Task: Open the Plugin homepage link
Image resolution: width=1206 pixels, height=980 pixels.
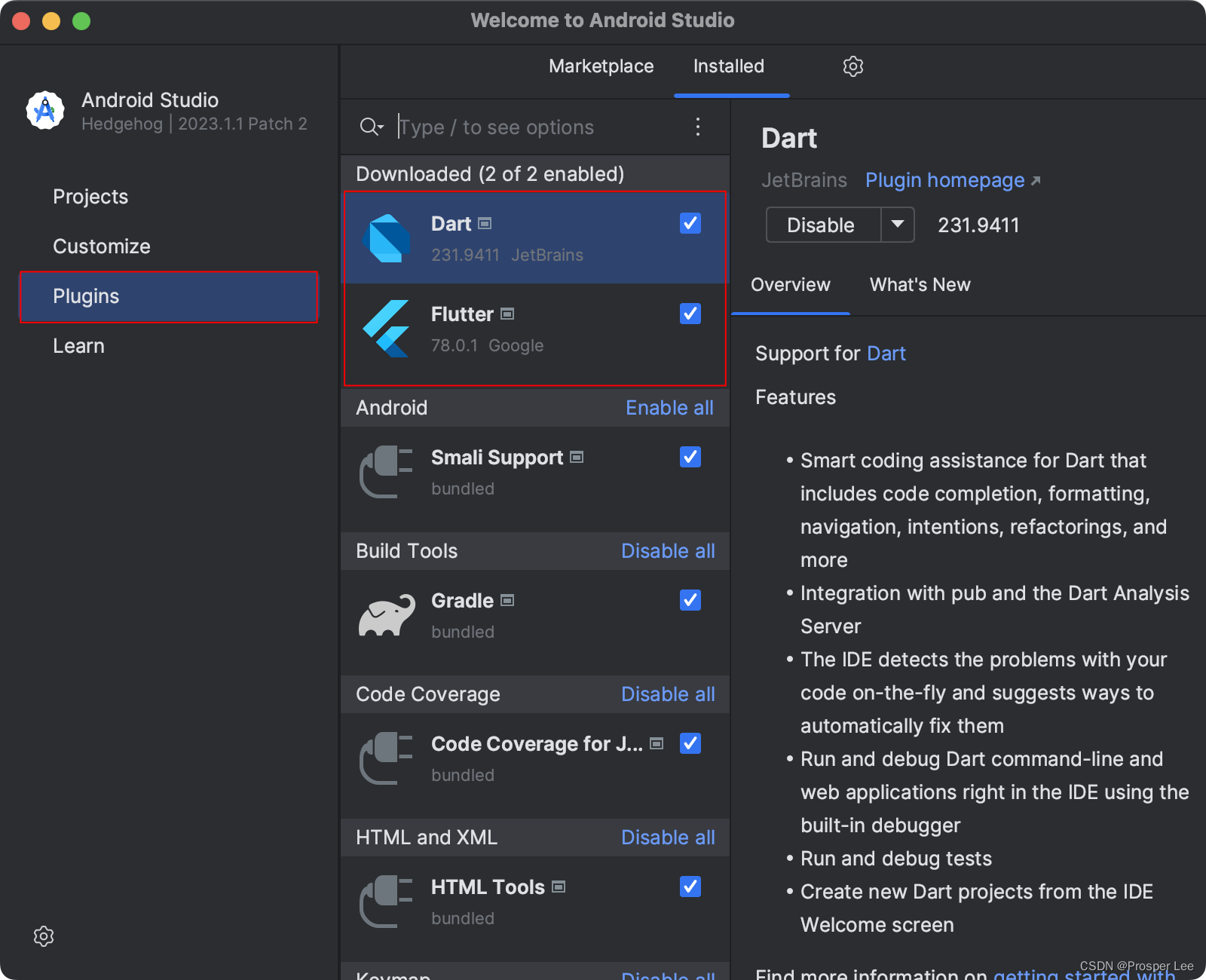Action: (945, 180)
